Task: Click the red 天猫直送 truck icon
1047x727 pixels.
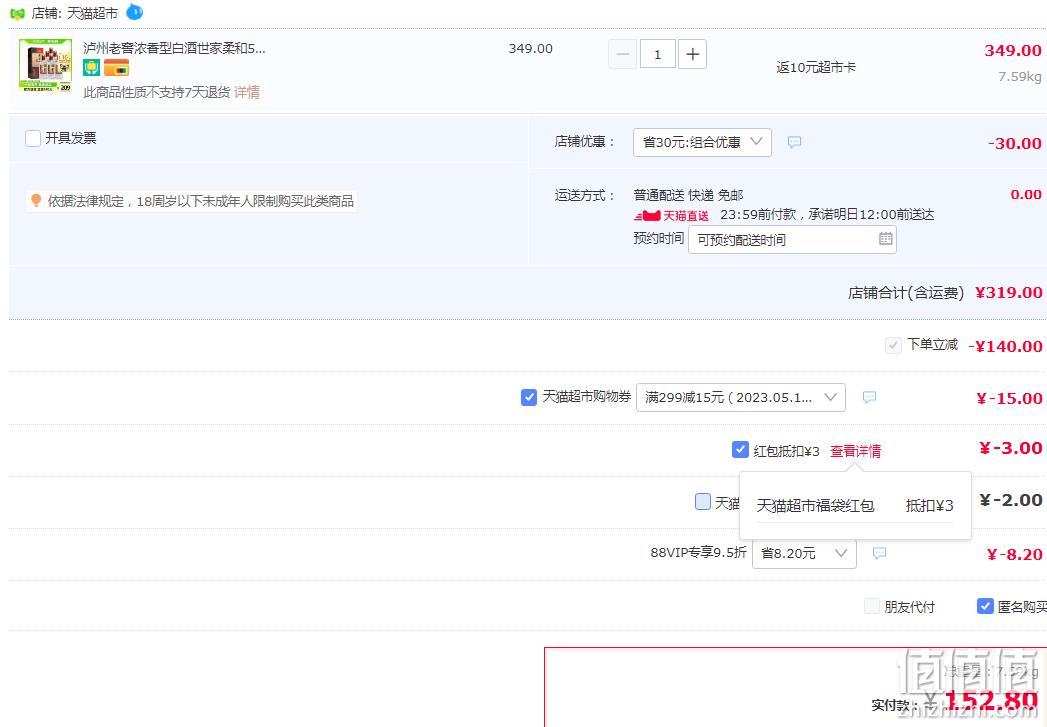Action: click(x=647, y=216)
